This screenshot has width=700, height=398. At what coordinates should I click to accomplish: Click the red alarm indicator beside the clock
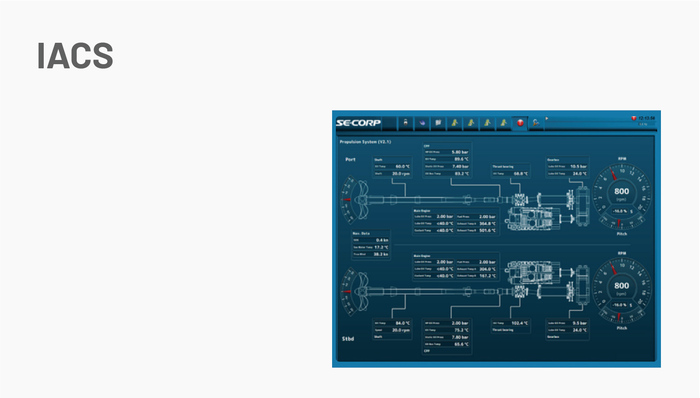click(633, 118)
